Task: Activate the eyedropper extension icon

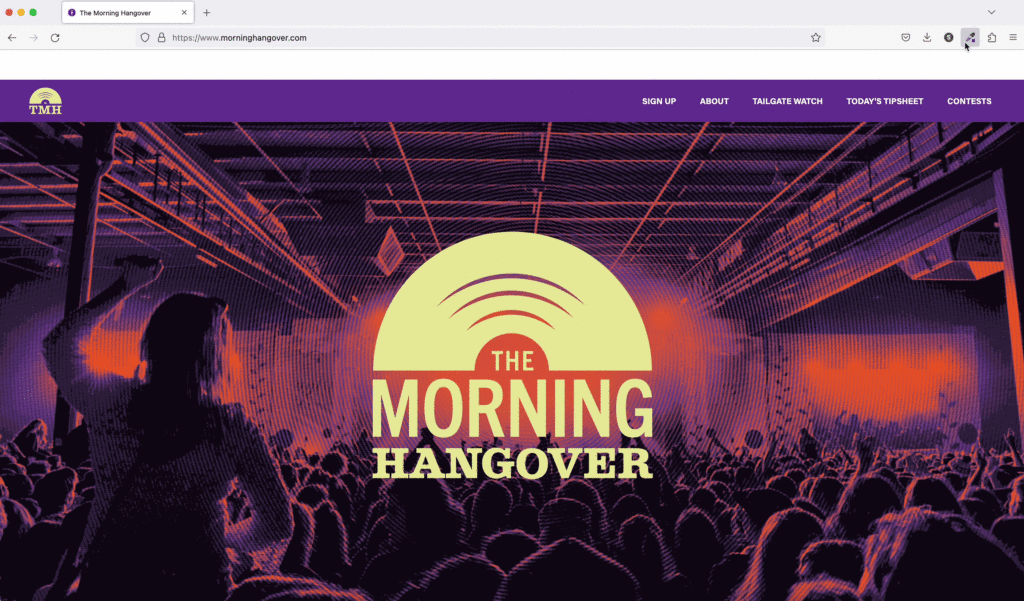Action: click(970, 38)
